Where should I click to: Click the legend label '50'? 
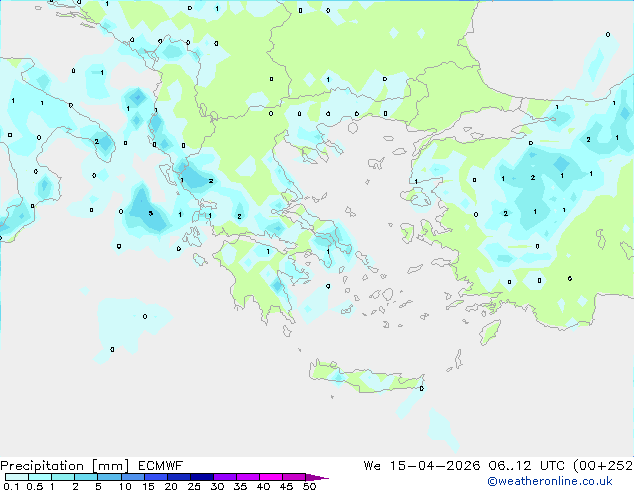tap(309, 486)
